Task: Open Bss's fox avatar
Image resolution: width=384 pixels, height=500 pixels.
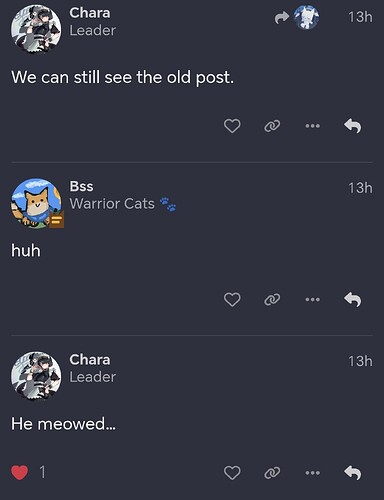Action: [37, 203]
